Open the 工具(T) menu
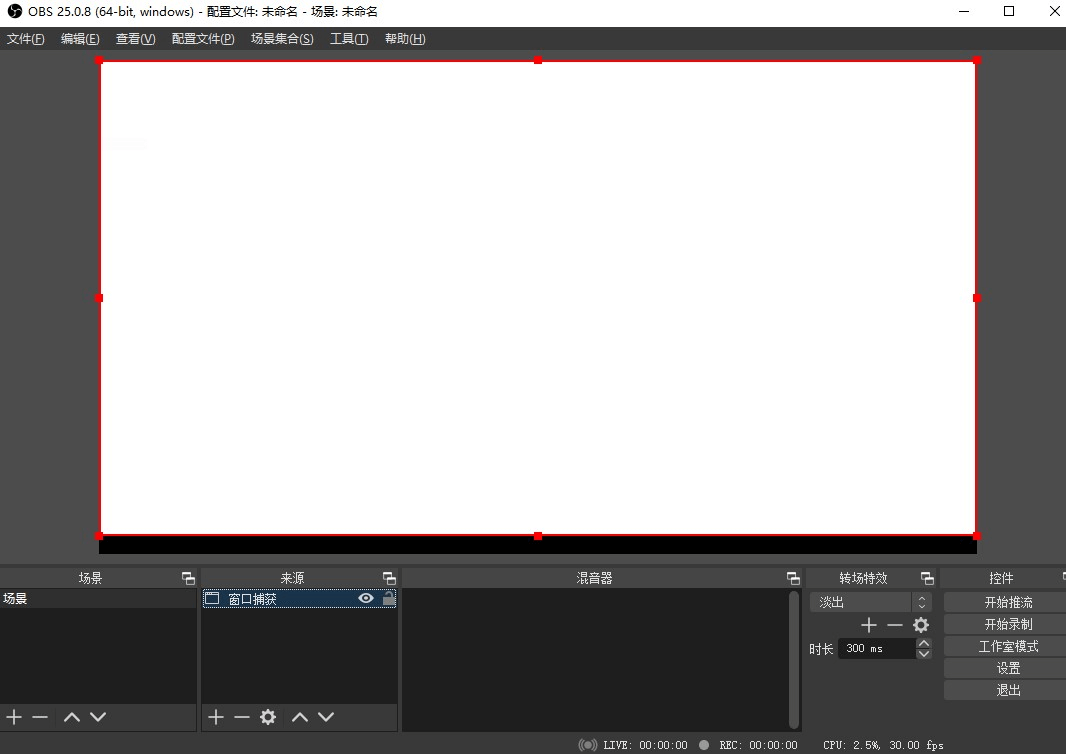The height and width of the screenshot is (754, 1066). click(x=349, y=39)
